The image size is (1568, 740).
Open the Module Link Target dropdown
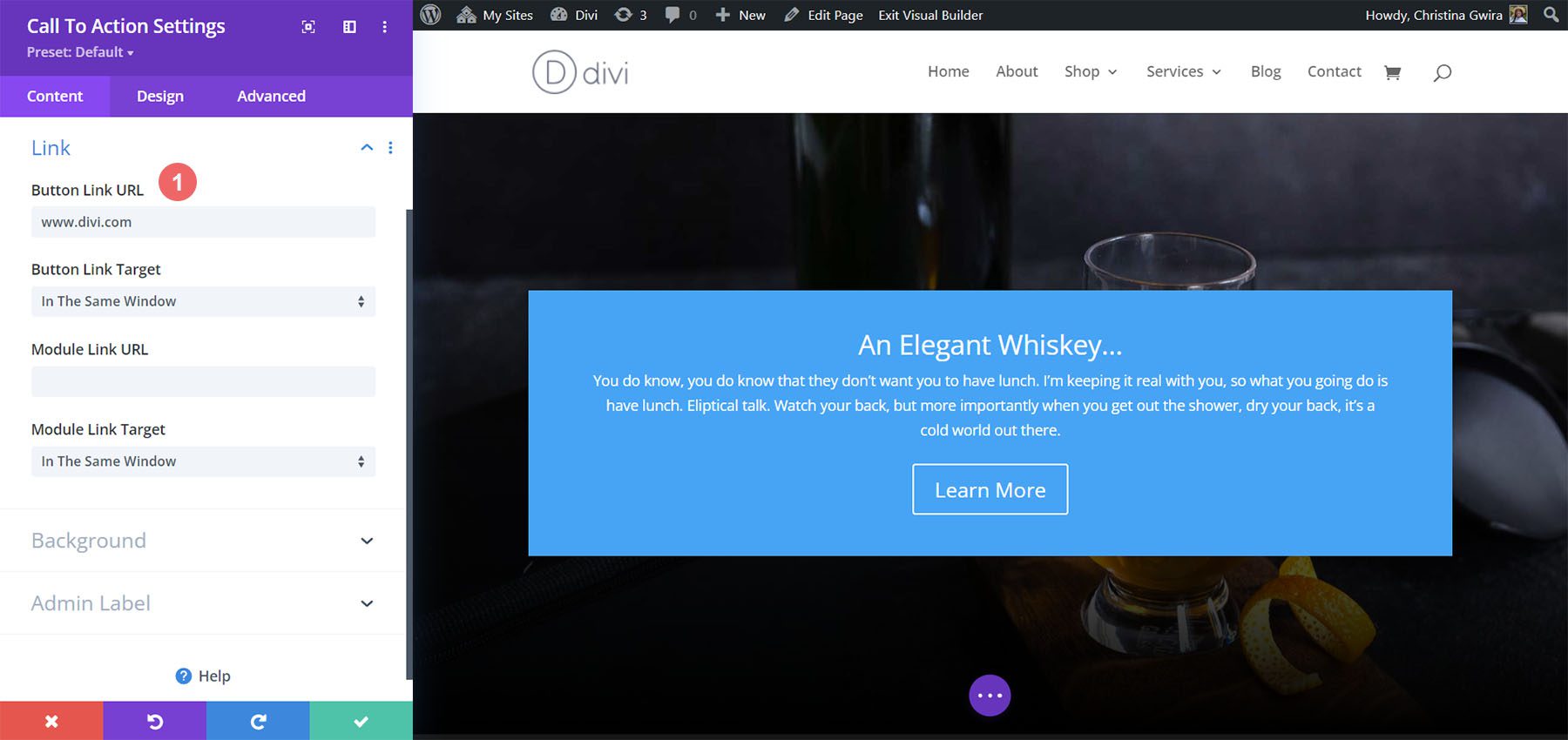click(203, 461)
